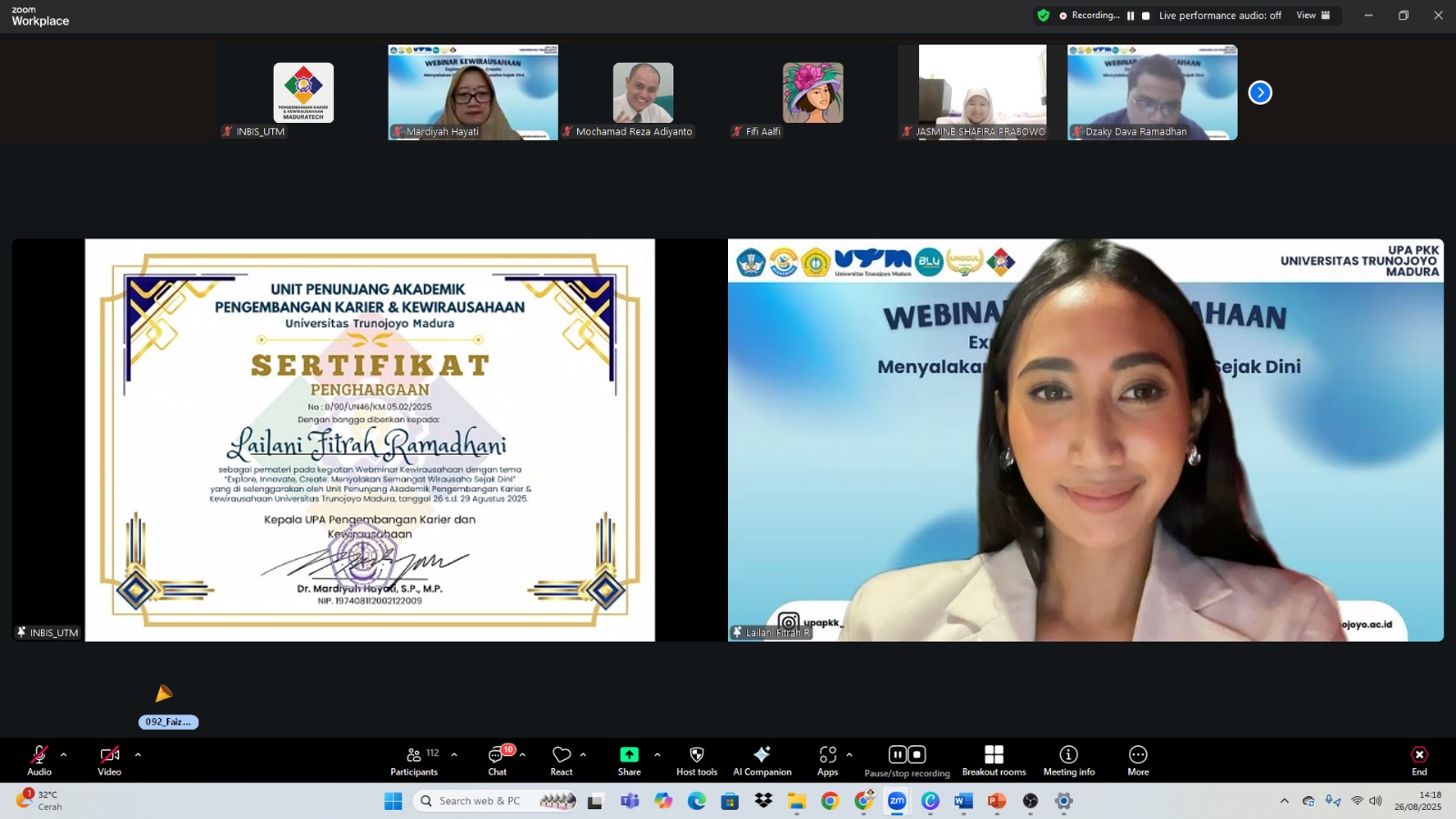Click the End meeting button
The image size is (1456, 819).
(x=1420, y=761)
